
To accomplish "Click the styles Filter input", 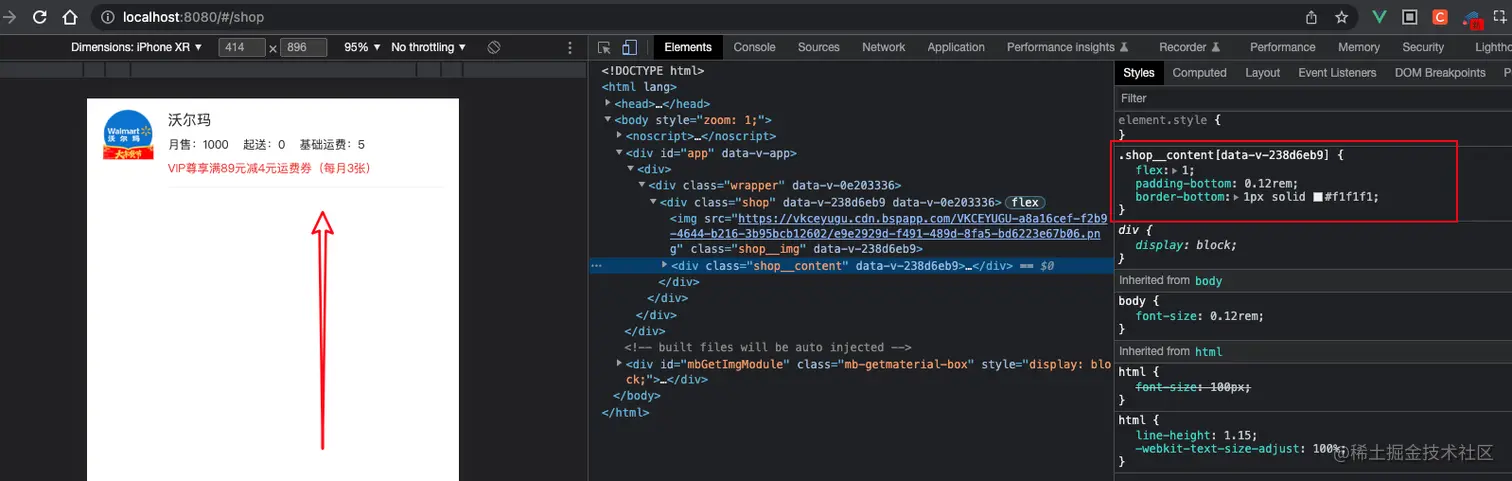I will pos(1313,98).
